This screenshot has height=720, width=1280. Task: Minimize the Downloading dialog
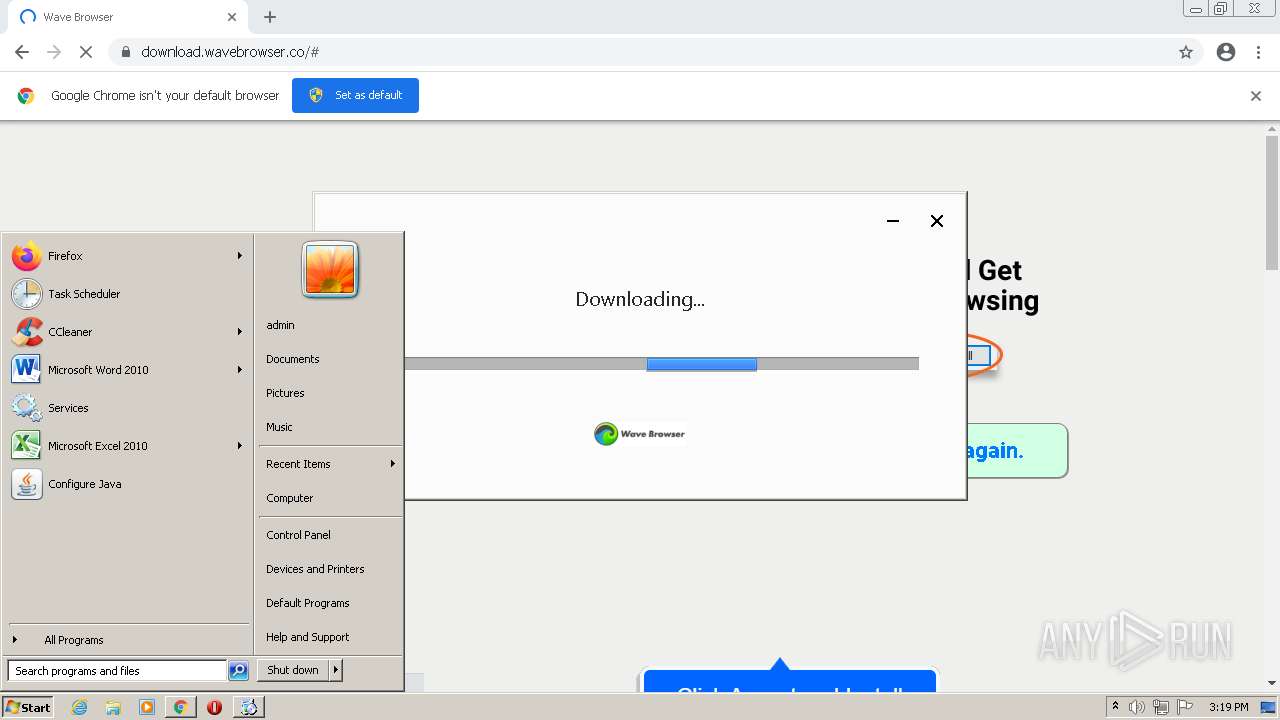[893, 221]
